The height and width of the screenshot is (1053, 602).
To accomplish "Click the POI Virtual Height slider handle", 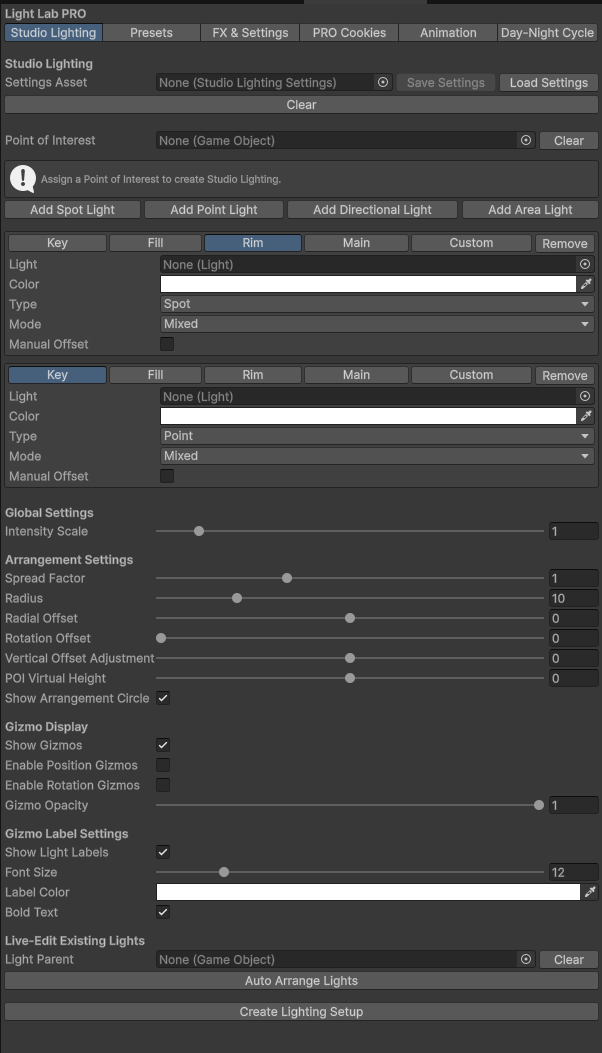I will [x=349, y=678].
